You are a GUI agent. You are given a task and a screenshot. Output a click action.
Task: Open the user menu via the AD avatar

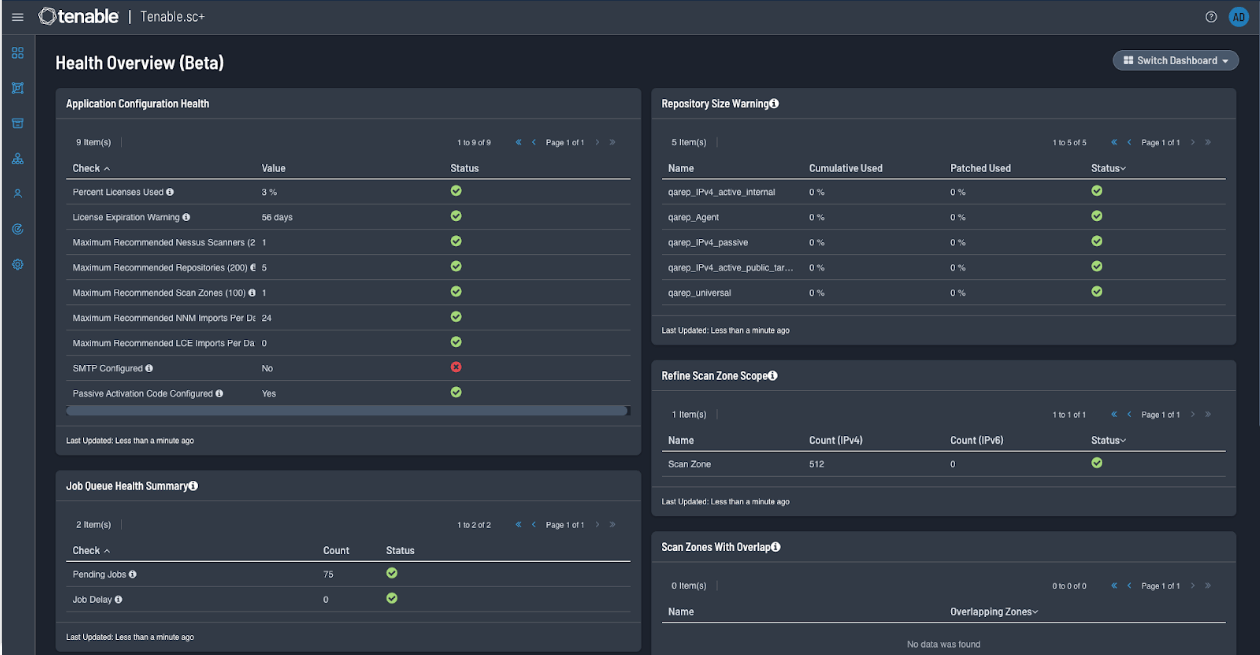click(x=1239, y=16)
